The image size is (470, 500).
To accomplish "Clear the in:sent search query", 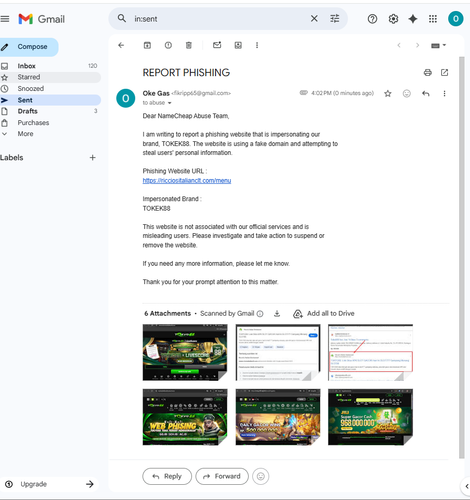I will (314, 19).
